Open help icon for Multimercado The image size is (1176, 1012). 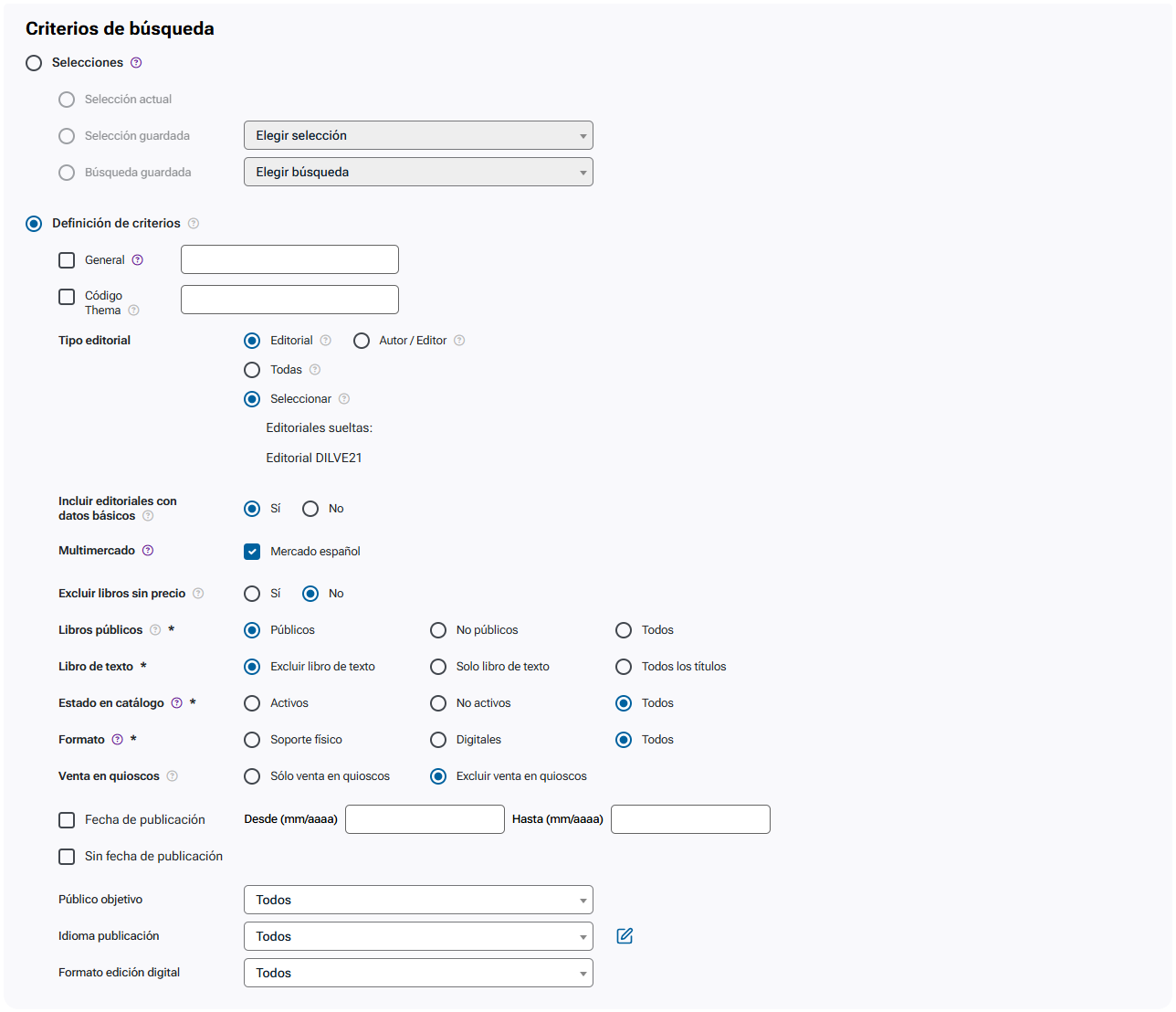point(148,551)
